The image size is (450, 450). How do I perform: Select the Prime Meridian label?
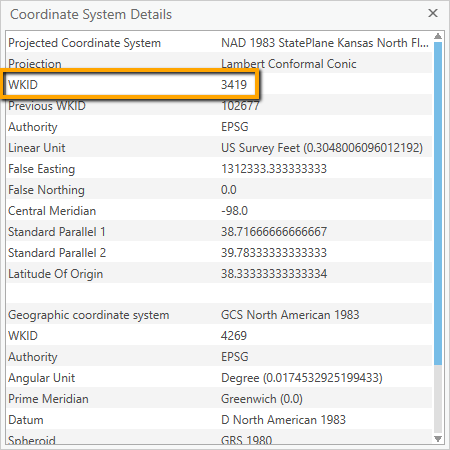pos(48,399)
